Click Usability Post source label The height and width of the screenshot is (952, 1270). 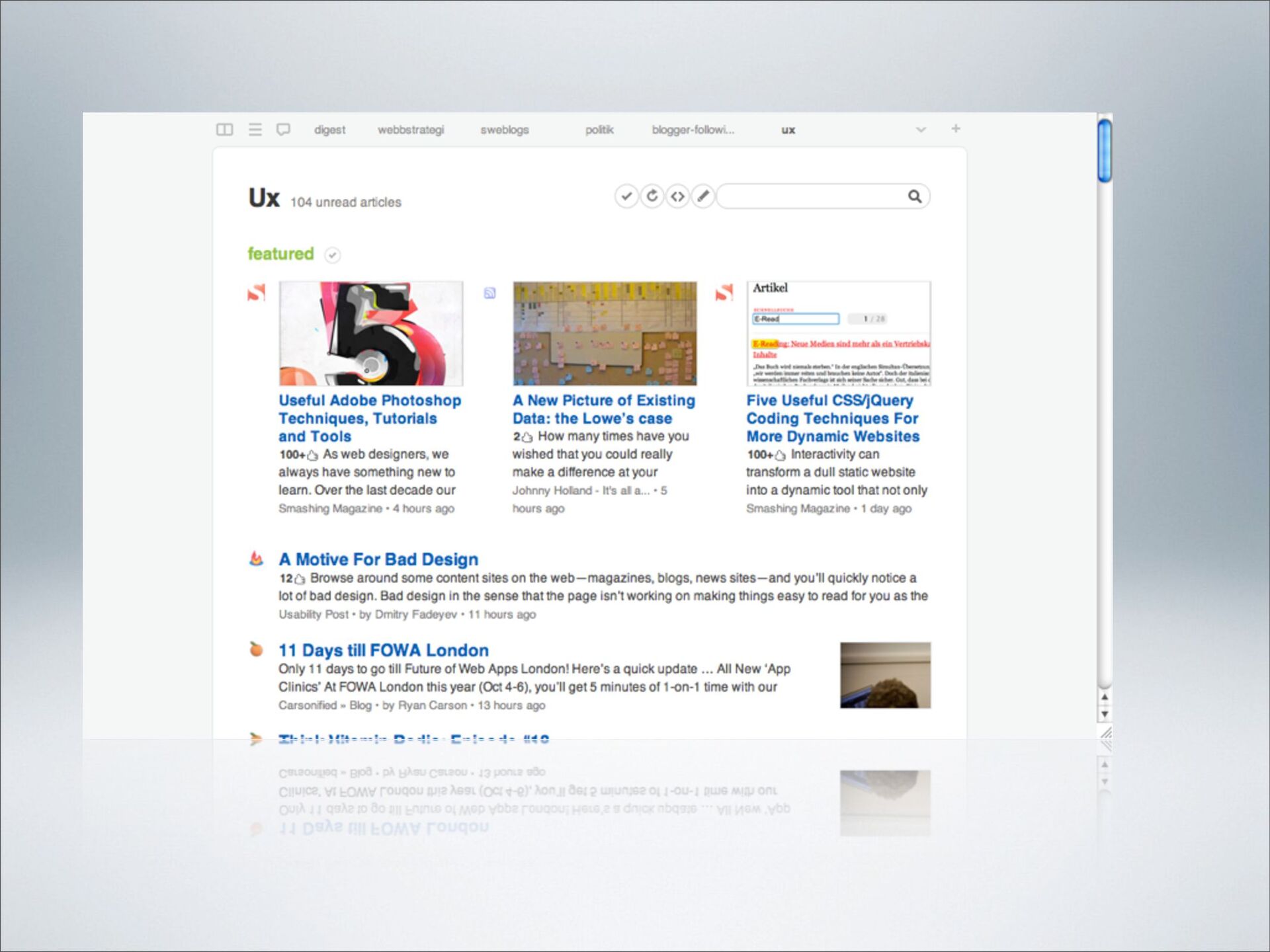314,614
